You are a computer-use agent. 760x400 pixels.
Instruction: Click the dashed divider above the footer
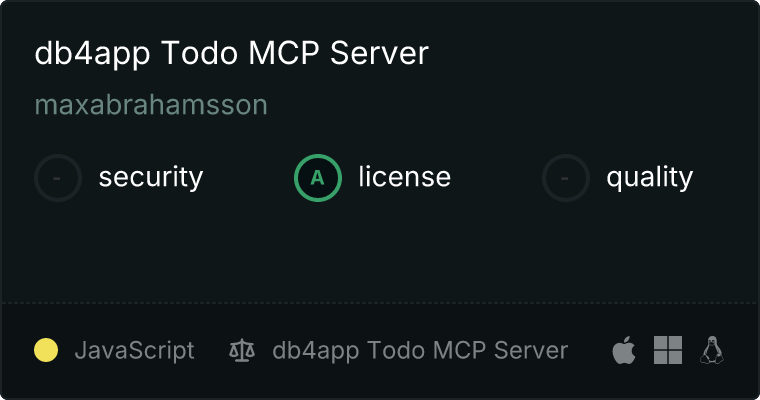click(380, 303)
